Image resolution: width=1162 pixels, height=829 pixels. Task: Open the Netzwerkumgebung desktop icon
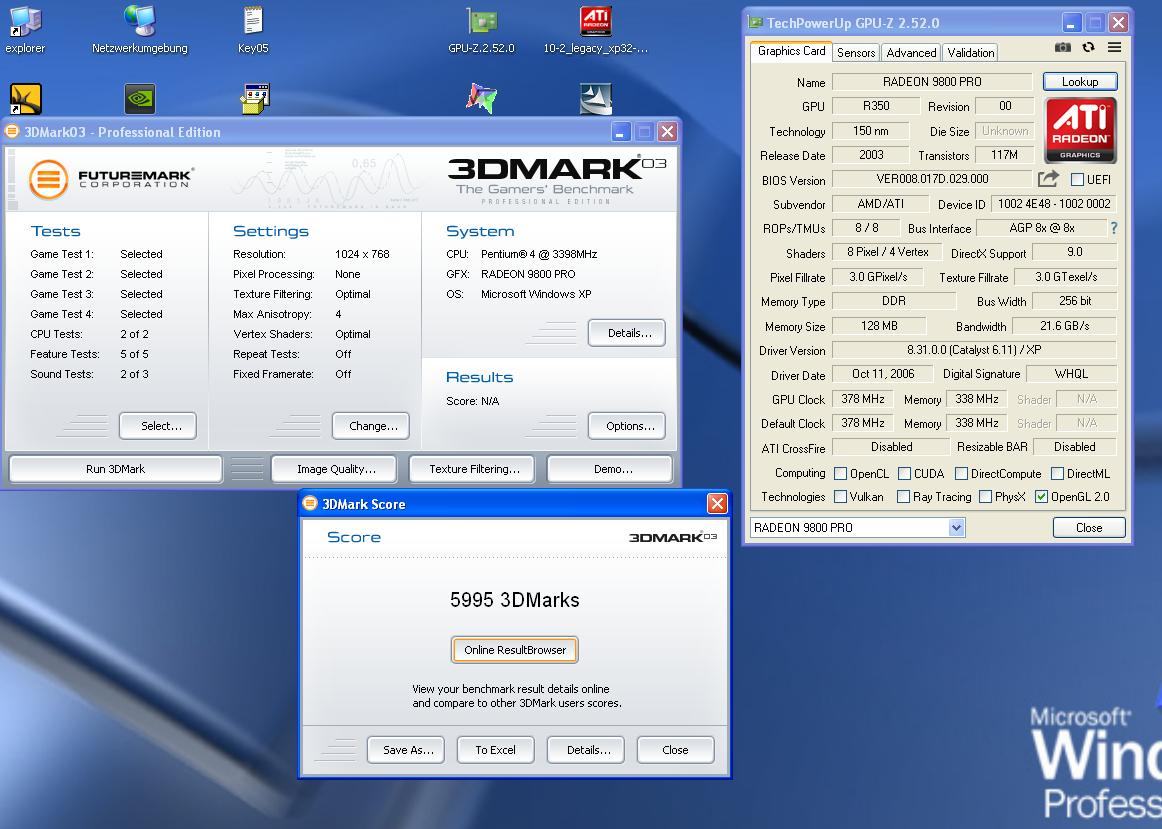pos(139,30)
